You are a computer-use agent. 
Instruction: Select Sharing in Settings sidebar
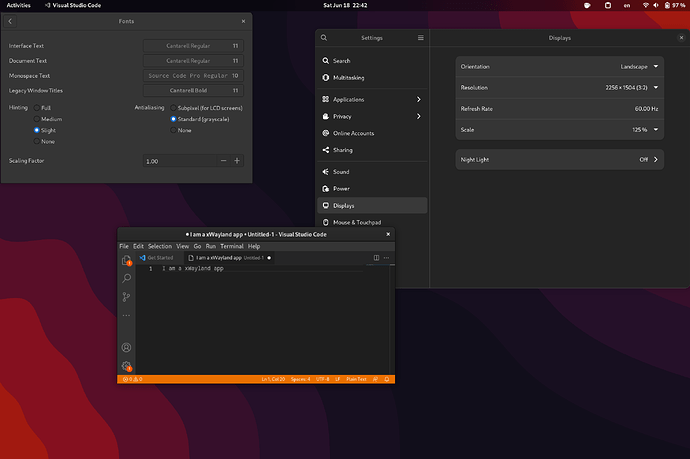(x=372, y=150)
